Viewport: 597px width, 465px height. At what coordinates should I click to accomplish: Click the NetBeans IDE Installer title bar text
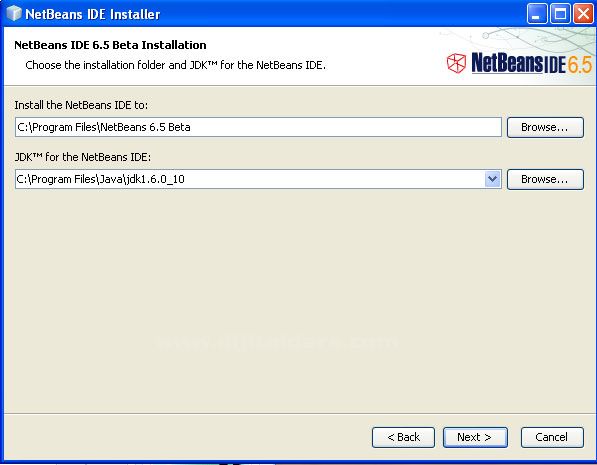pos(93,14)
